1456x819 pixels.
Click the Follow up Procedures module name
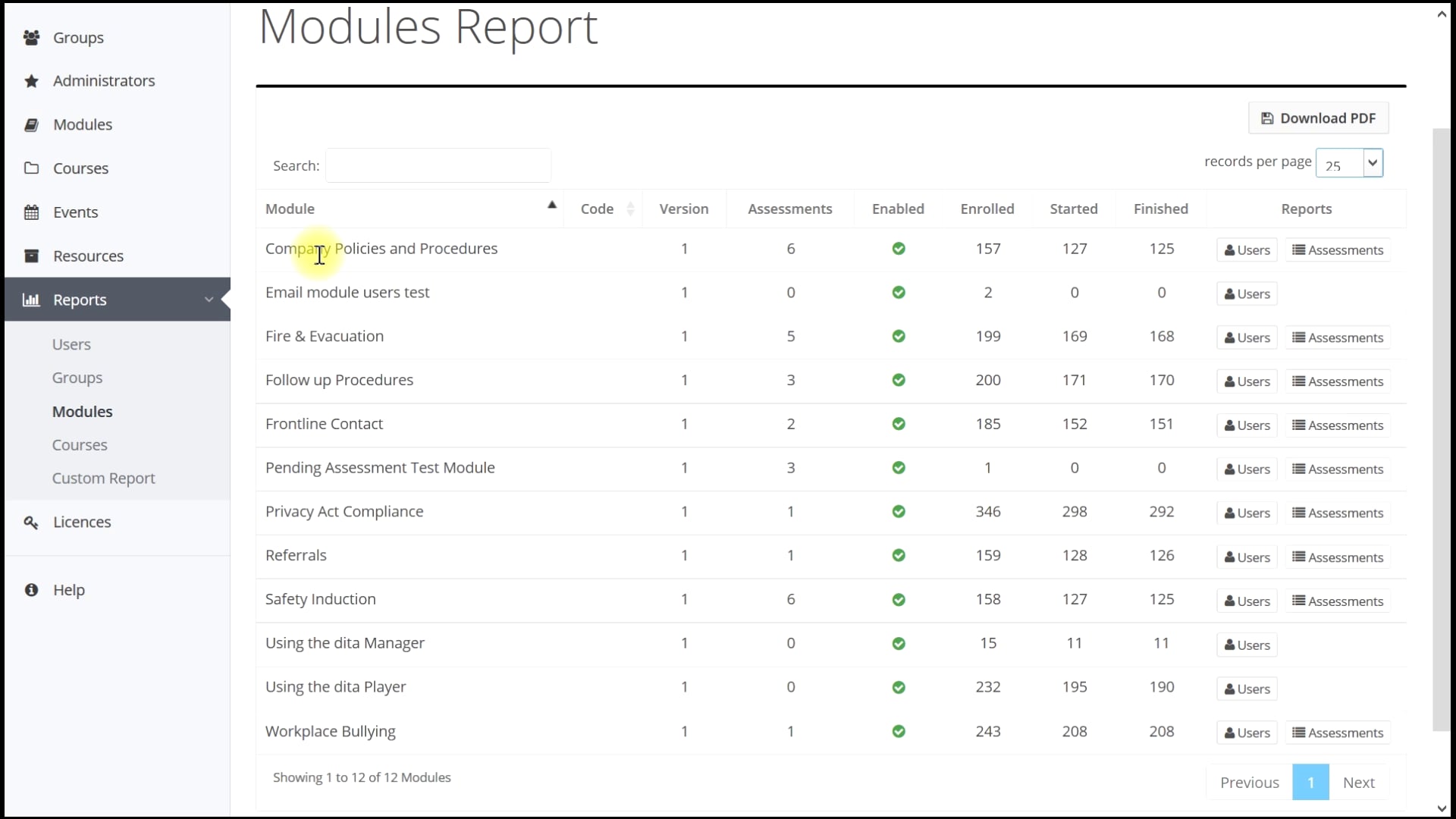(339, 380)
